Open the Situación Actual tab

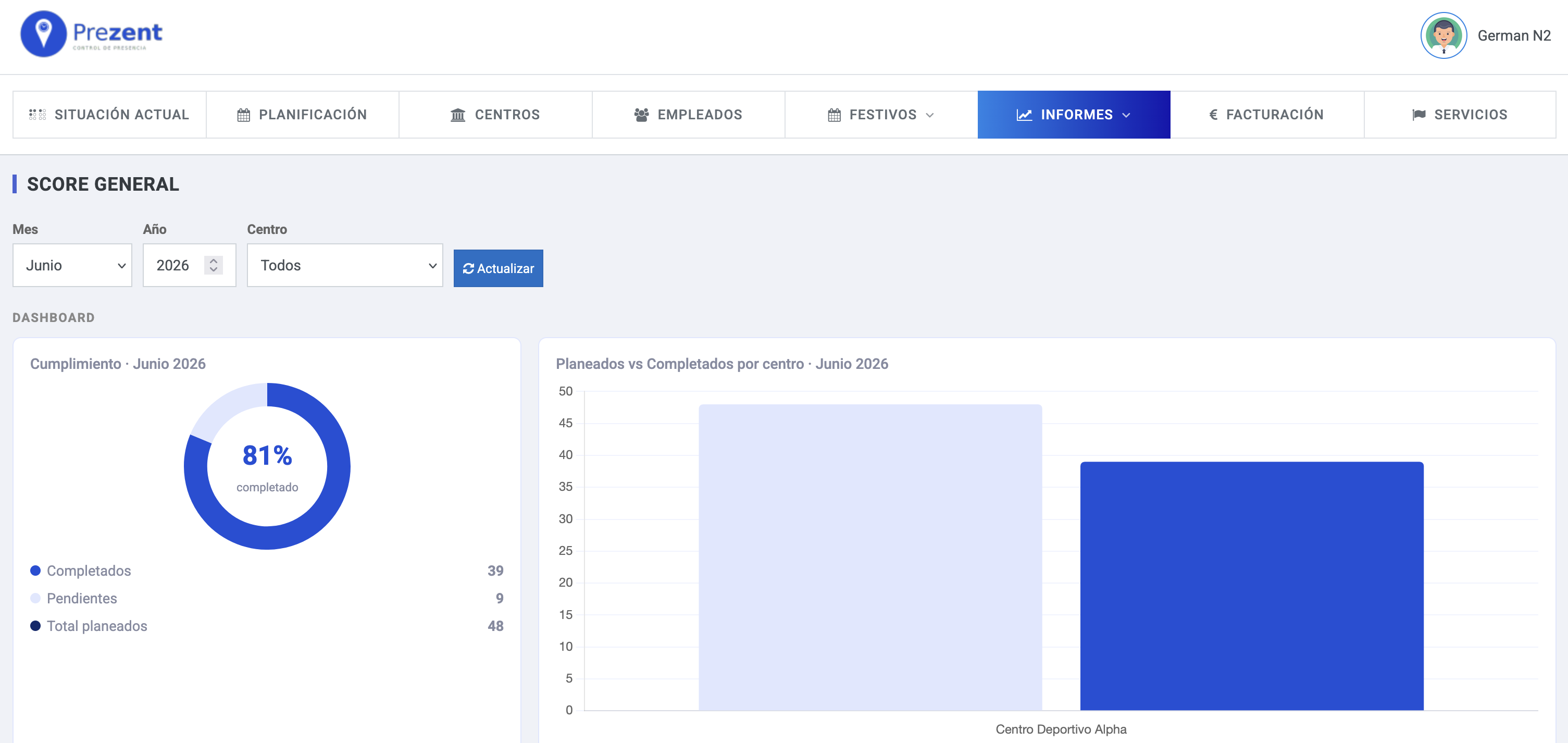109,115
